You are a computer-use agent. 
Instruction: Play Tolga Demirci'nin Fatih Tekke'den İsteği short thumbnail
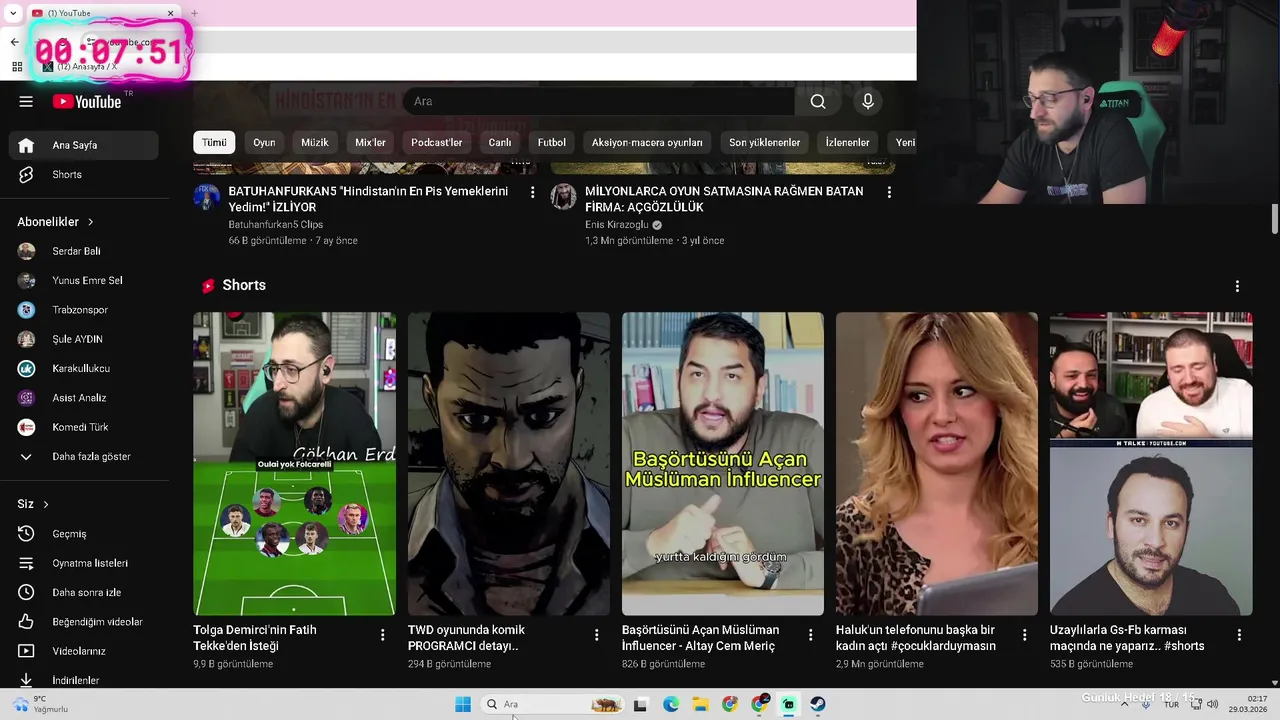pyautogui.click(x=294, y=464)
